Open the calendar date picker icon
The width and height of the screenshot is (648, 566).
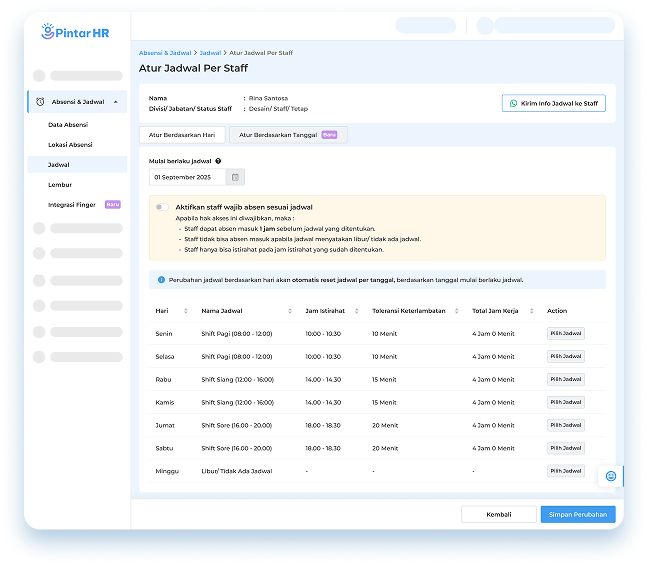point(235,177)
